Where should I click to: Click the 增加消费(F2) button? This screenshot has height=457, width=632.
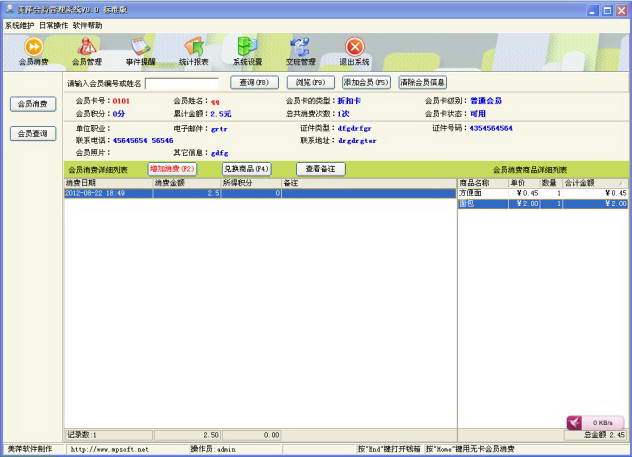(173, 169)
